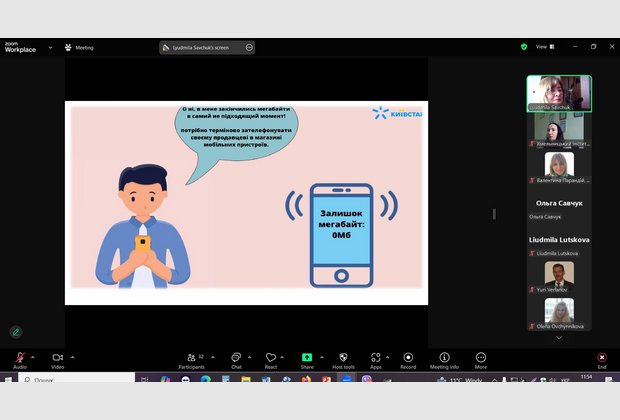Open Meeting info
Viewport: 620px width, 420px height.
coord(444,358)
